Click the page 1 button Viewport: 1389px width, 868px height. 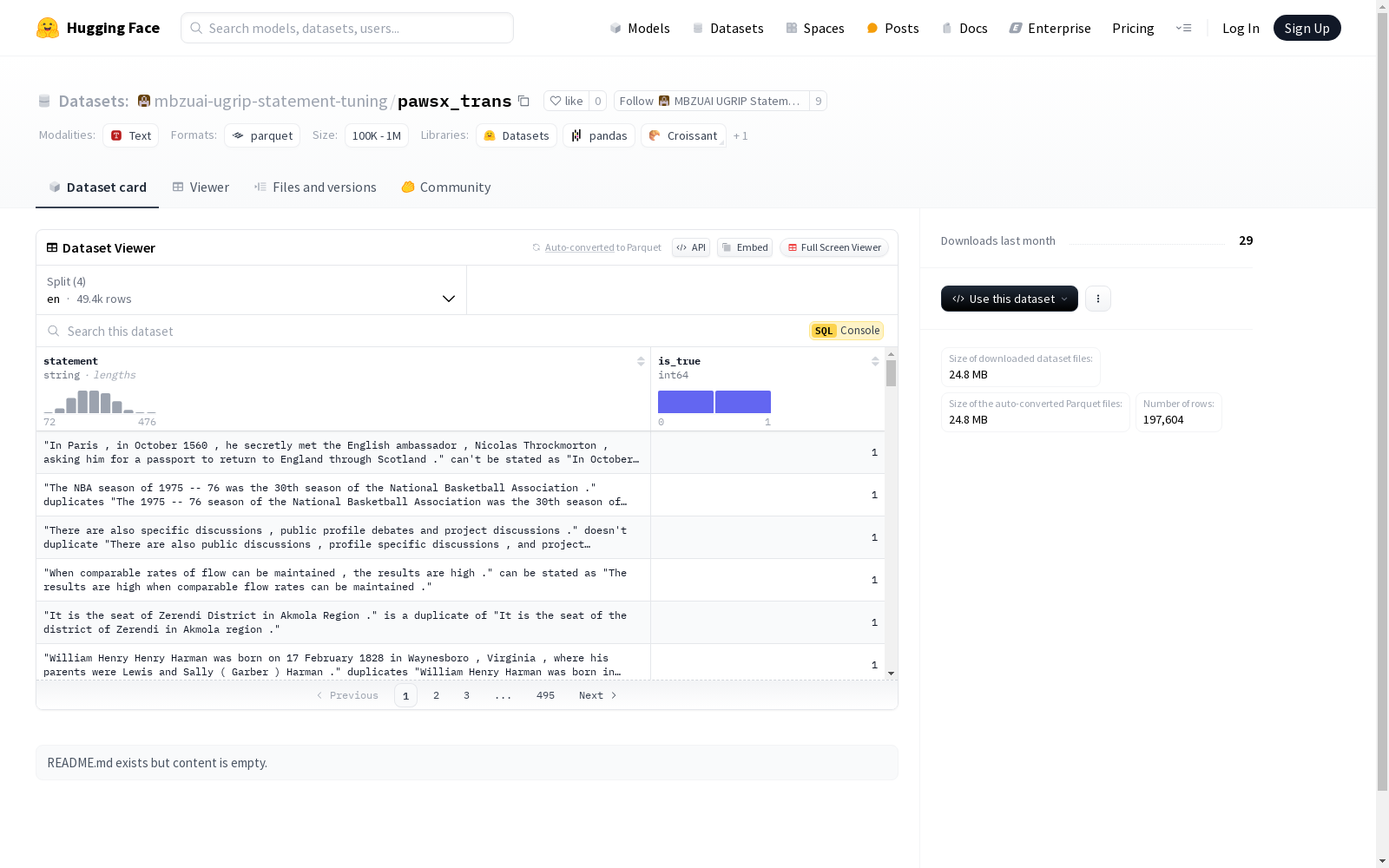pyautogui.click(x=405, y=695)
